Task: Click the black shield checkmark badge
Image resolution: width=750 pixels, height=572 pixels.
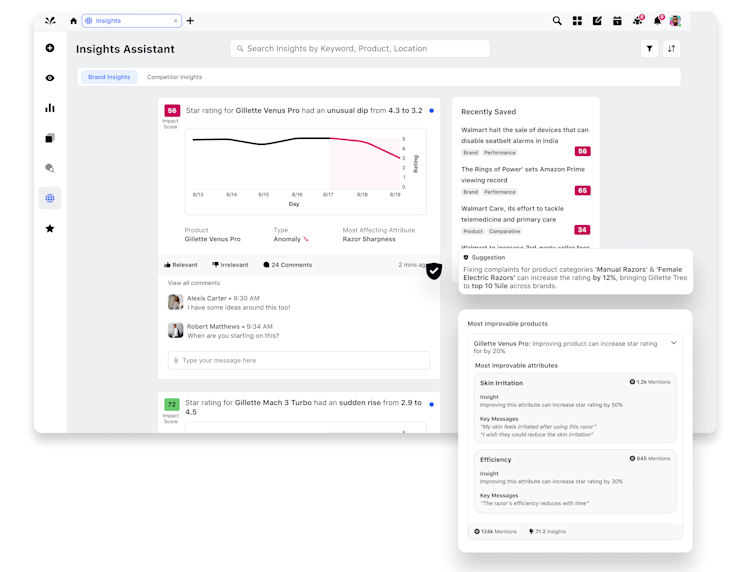Action: click(434, 271)
